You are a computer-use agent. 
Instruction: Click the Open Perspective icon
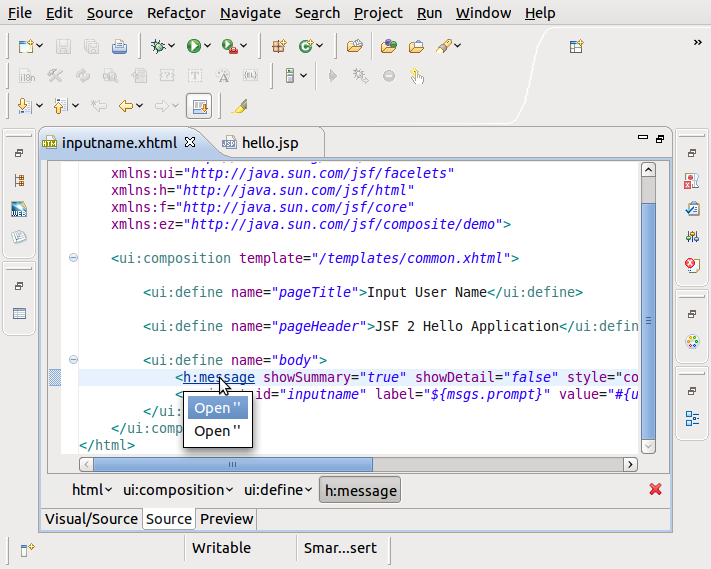576,46
